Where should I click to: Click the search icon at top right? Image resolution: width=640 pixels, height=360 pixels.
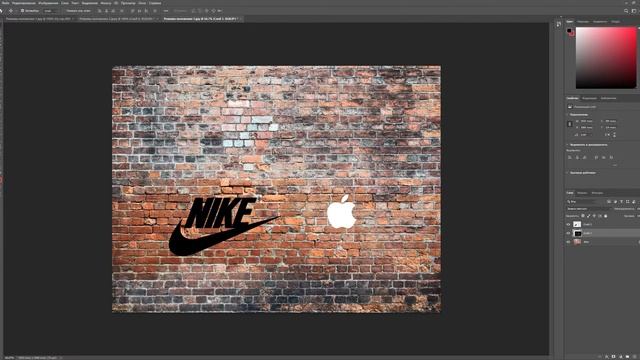(627, 11)
